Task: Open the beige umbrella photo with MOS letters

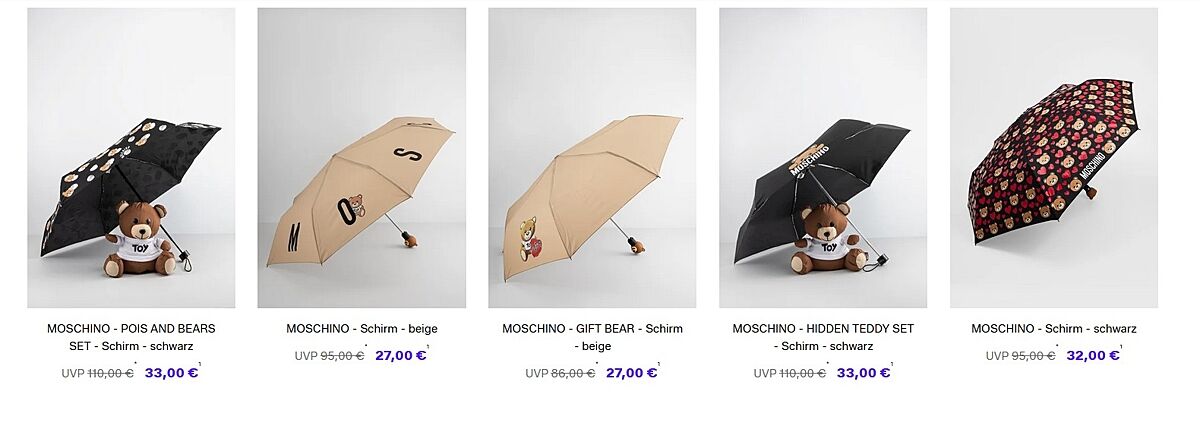Action: [362, 158]
